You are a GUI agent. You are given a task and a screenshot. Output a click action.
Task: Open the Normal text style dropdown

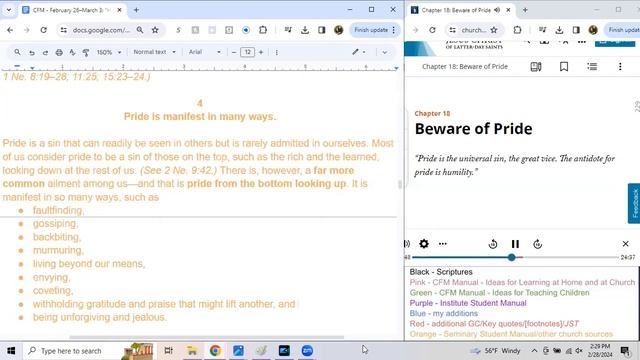[x=154, y=52]
